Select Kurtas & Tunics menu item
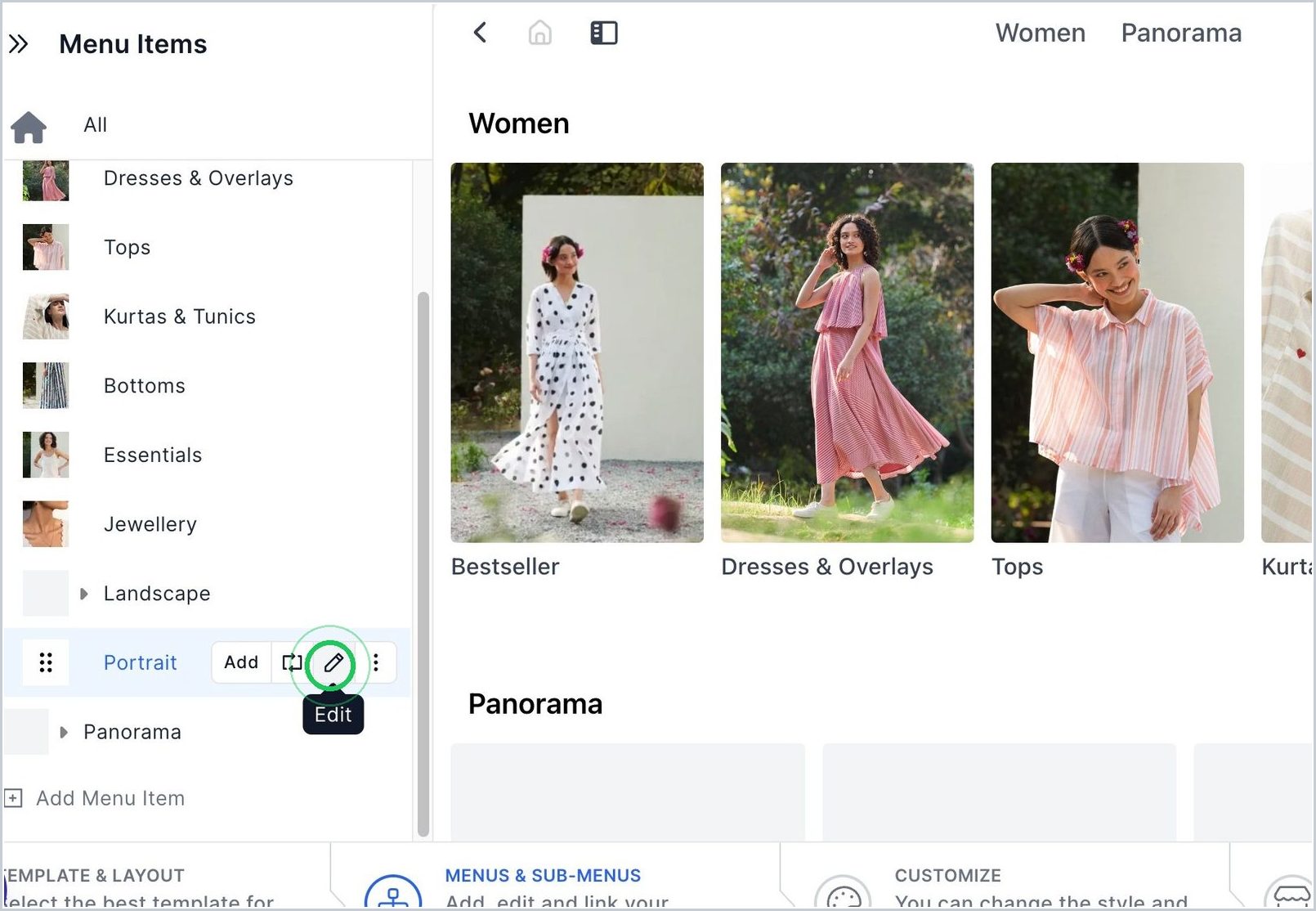Screen dimensions: 1316x911 180,316
